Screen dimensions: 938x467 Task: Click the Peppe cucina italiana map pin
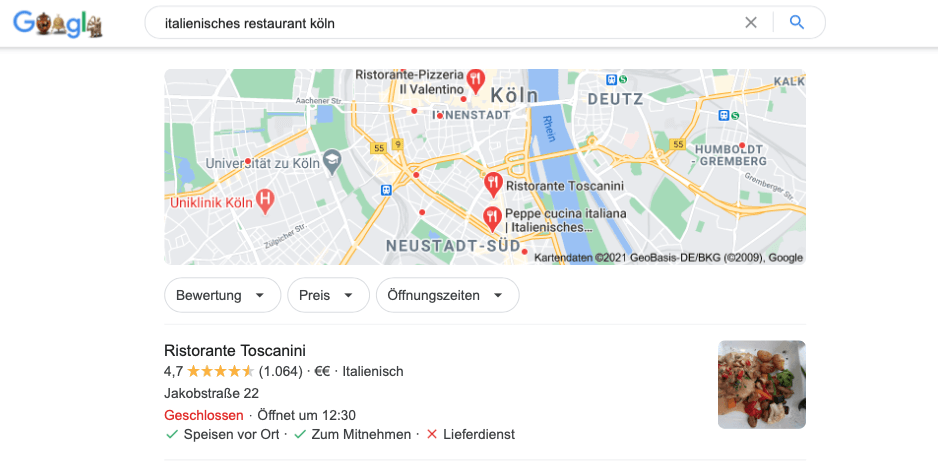[492, 219]
